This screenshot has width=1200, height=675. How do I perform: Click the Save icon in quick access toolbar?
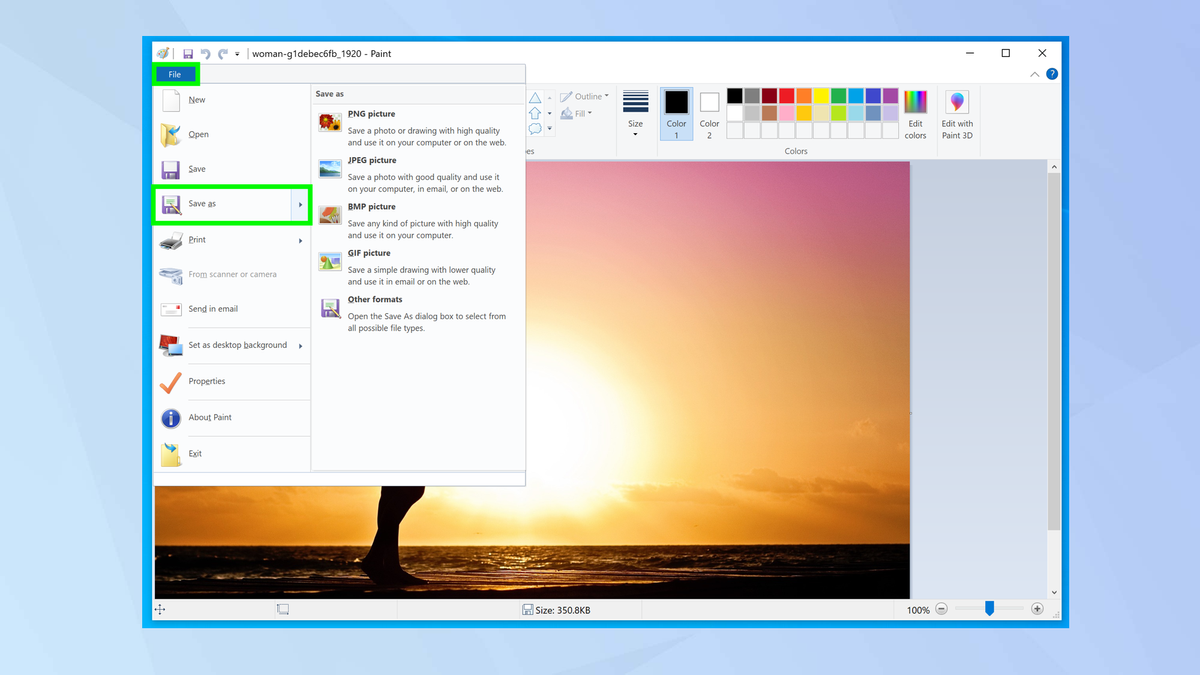187,53
